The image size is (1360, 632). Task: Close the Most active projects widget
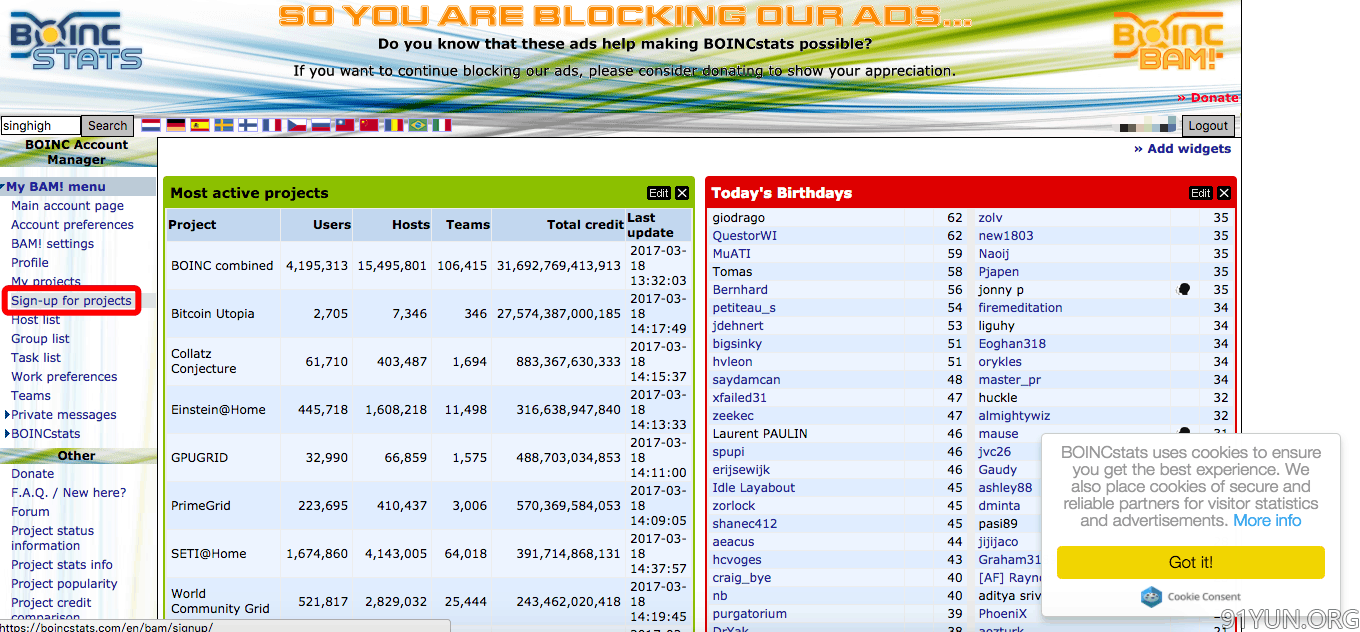pos(682,193)
